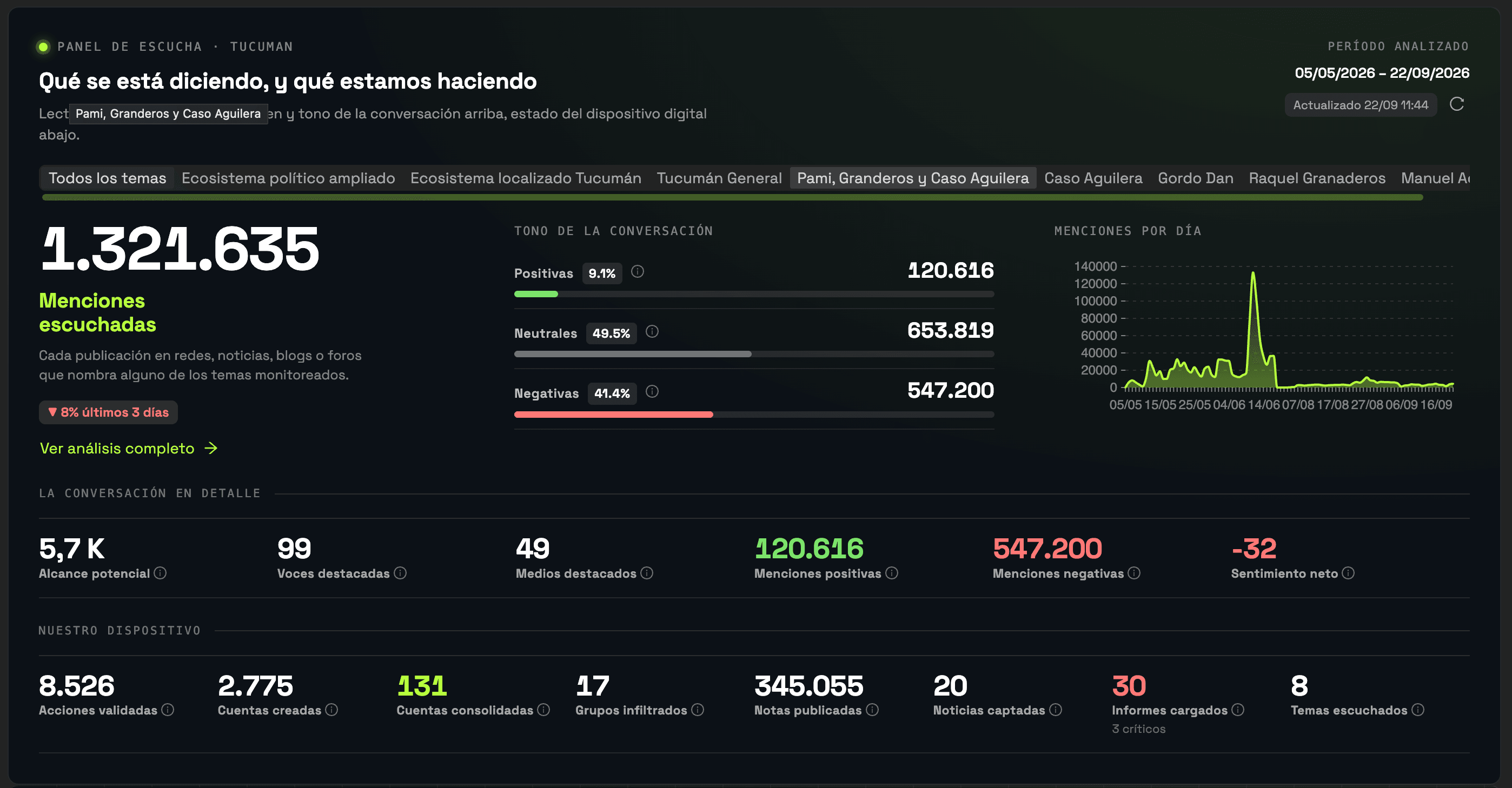Click the 1.321.635 mentions total
1512x788 pixels.
tap(180, 249)
